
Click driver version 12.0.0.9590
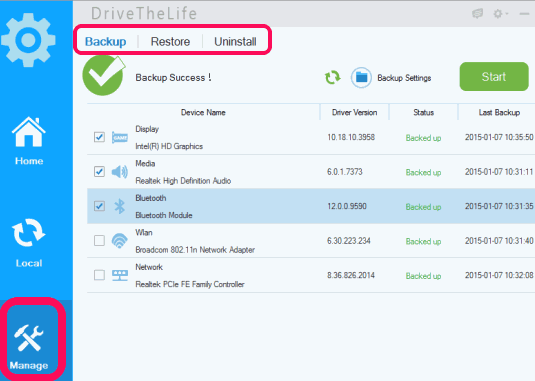347,206
